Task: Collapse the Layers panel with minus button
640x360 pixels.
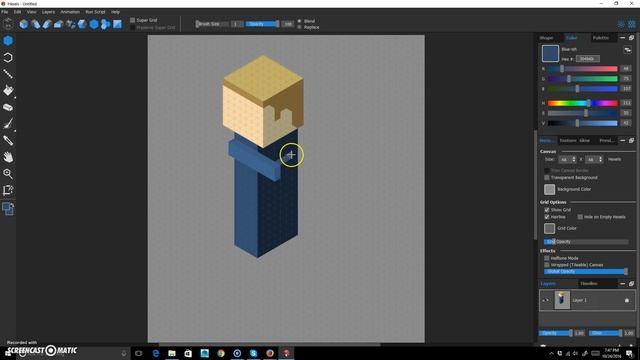Action: (x=622, y=284)
